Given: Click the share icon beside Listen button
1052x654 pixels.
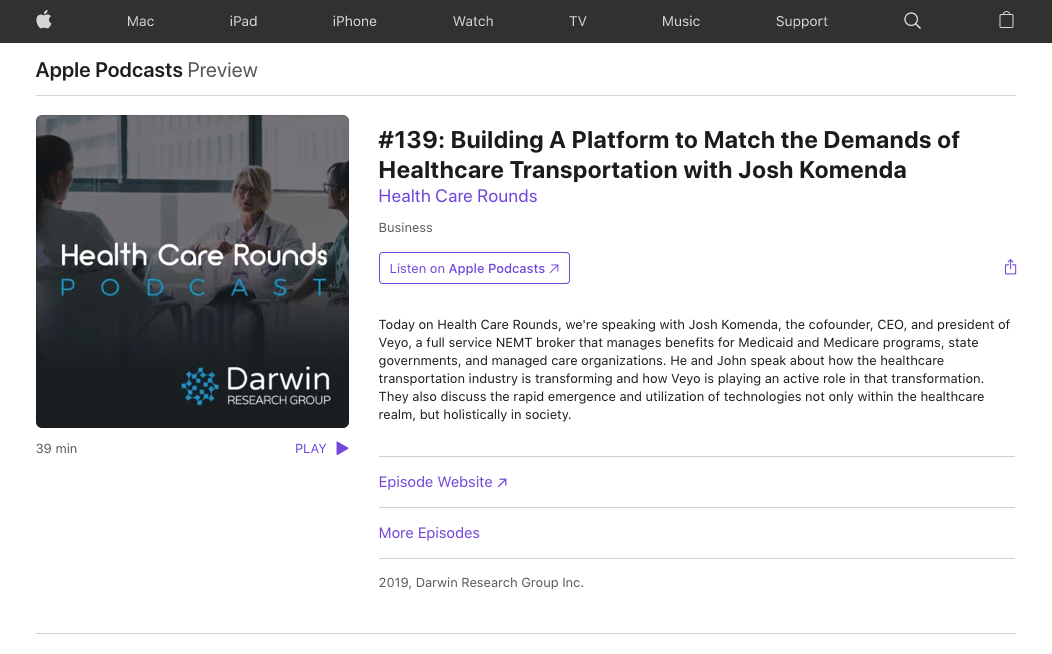Looking at the screenshot, I should point(1010,267).
